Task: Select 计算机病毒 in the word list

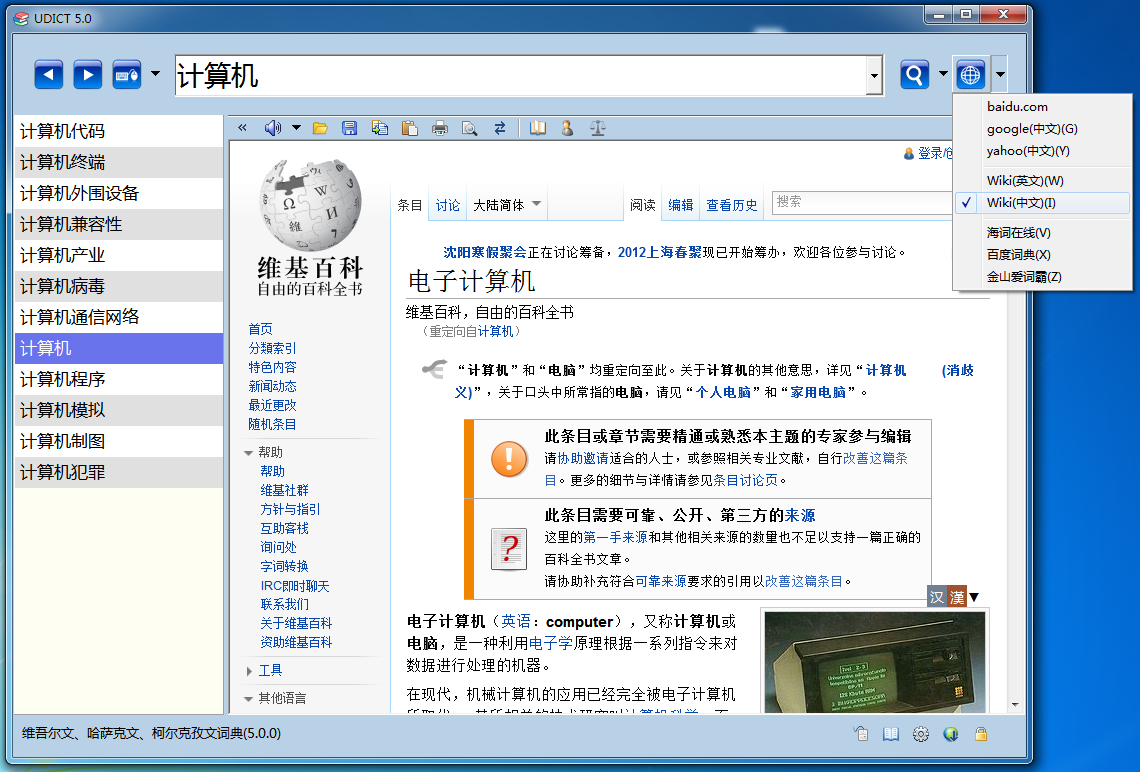Action: coord(62,287)
